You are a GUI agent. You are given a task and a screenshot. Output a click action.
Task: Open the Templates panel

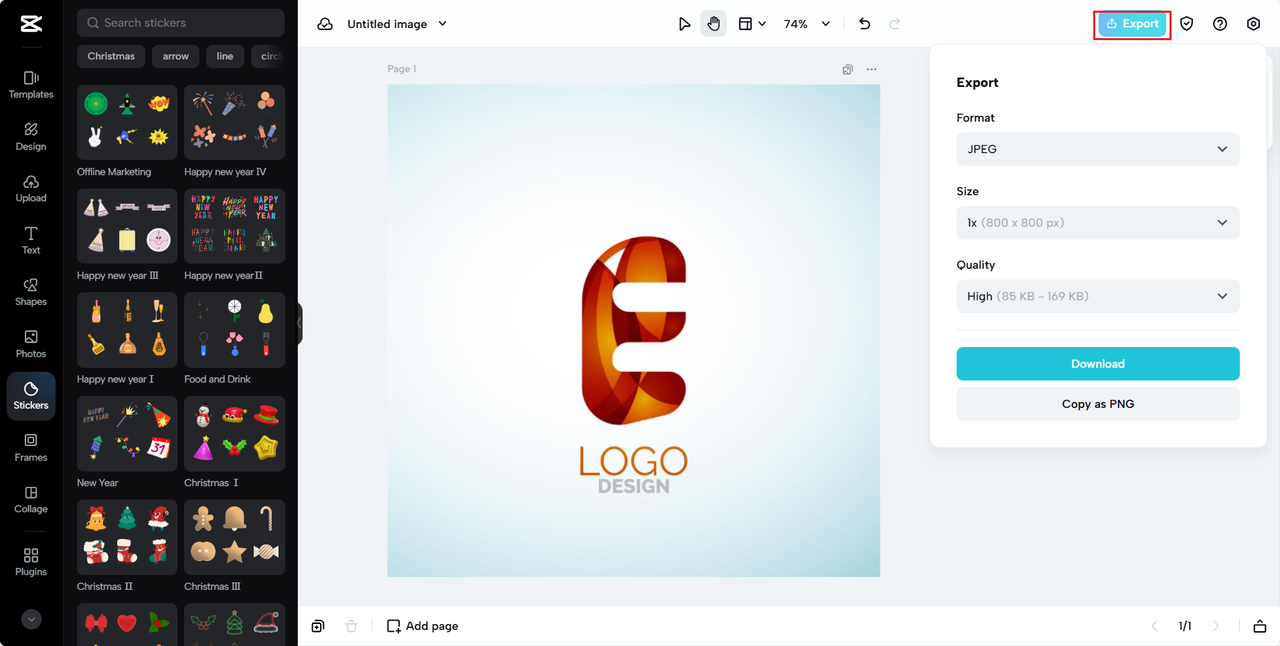(31, 84)
